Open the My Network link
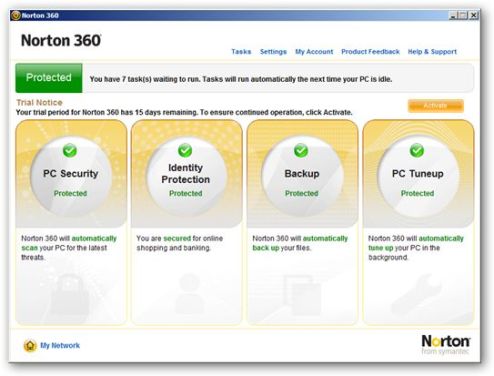The height and width of the screenshot is (376, 494). [x=60, y=345]
